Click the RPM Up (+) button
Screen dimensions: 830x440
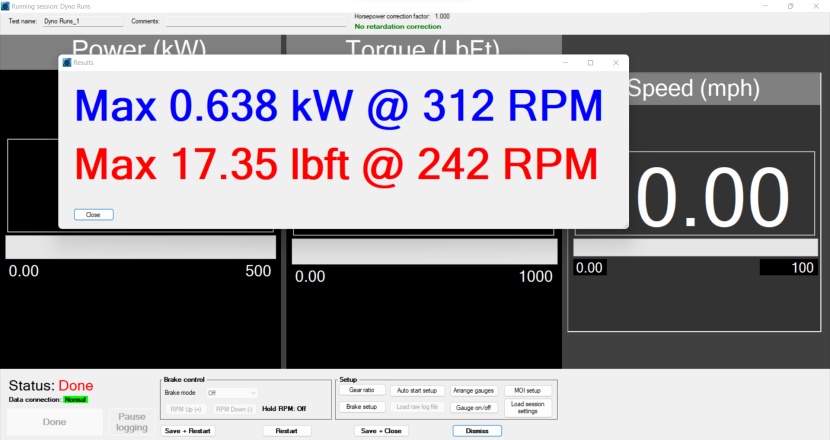tap(186, 409)
